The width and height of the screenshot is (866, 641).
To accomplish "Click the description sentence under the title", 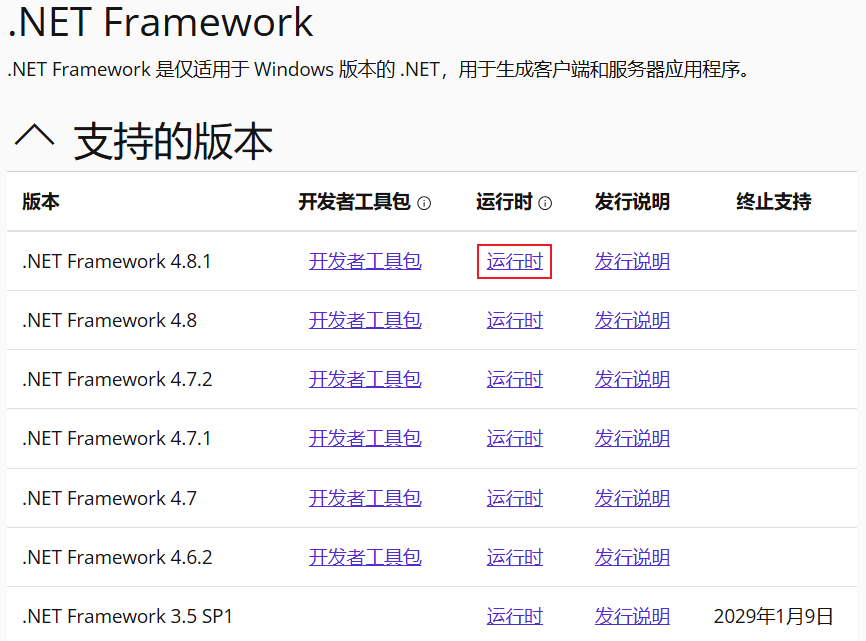I will click(379, 70).
